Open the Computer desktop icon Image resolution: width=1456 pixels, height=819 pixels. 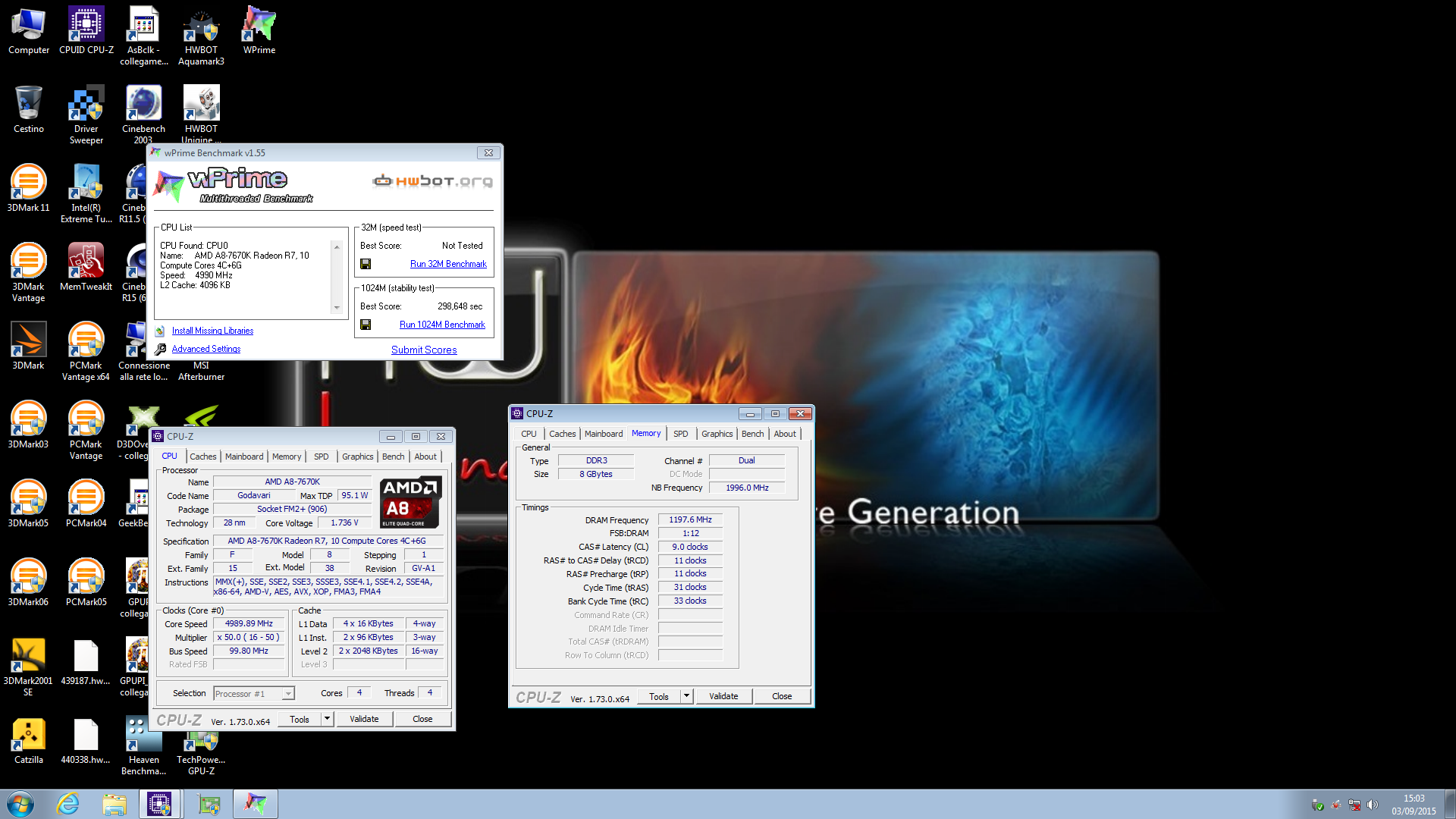(29, 31)
